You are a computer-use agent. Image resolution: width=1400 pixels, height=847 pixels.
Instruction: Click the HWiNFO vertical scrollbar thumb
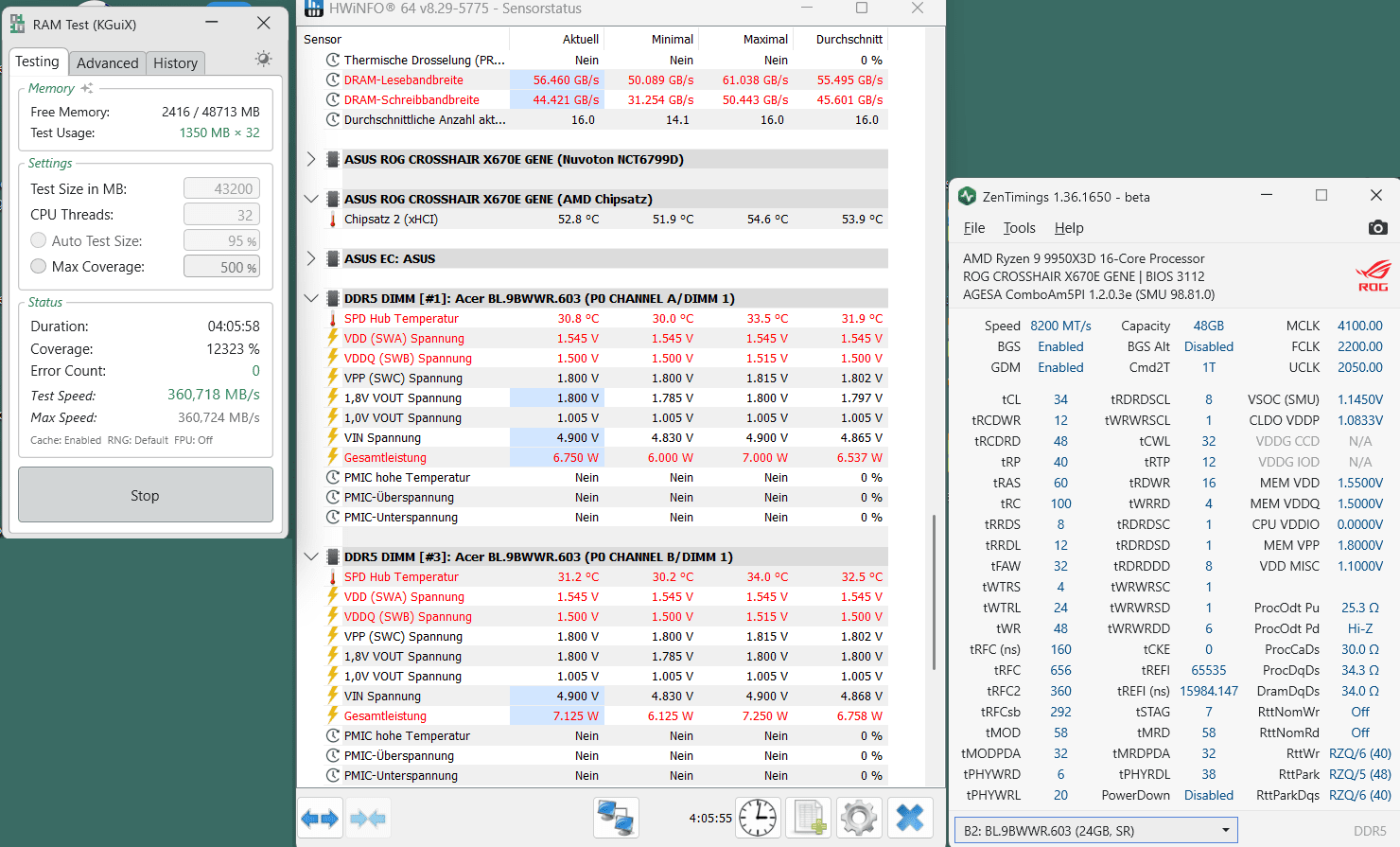coord(936,593)
